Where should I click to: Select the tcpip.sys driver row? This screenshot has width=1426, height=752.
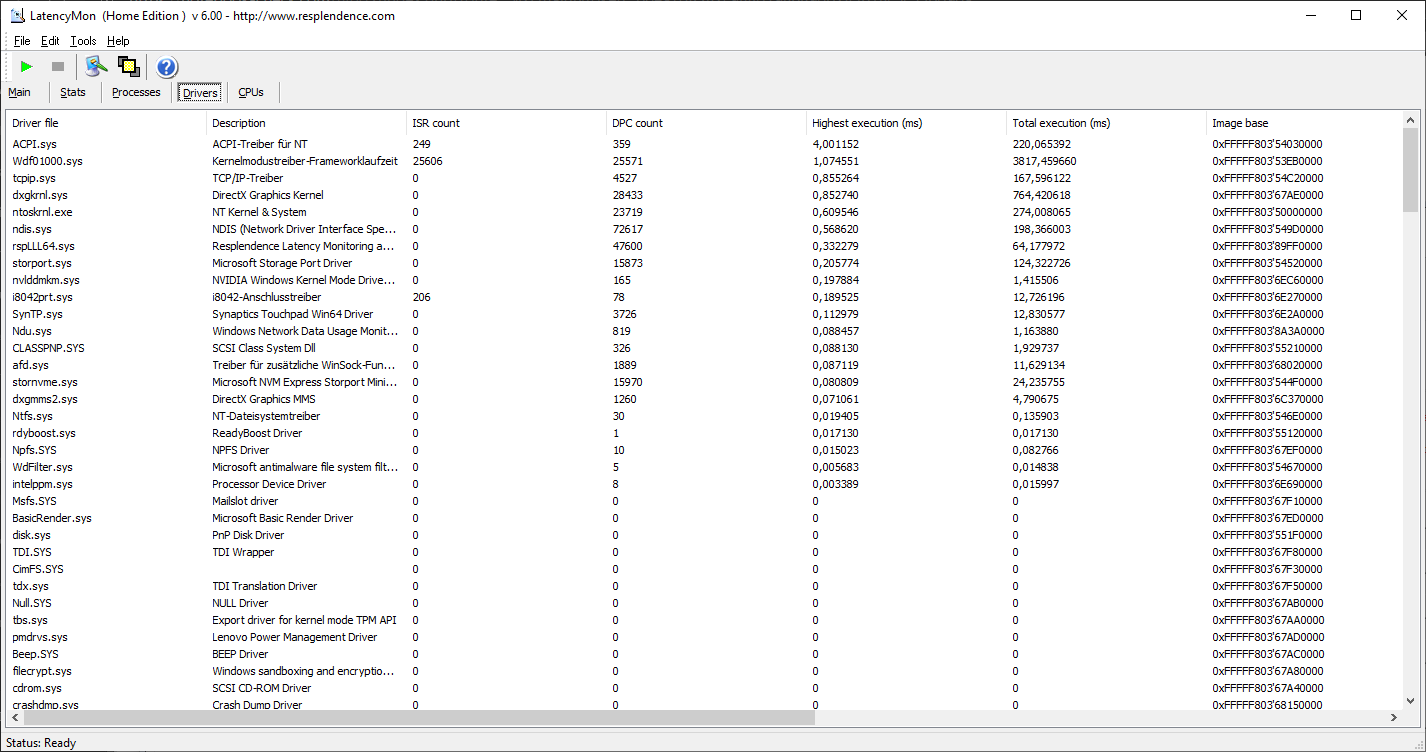click(705, 178)
